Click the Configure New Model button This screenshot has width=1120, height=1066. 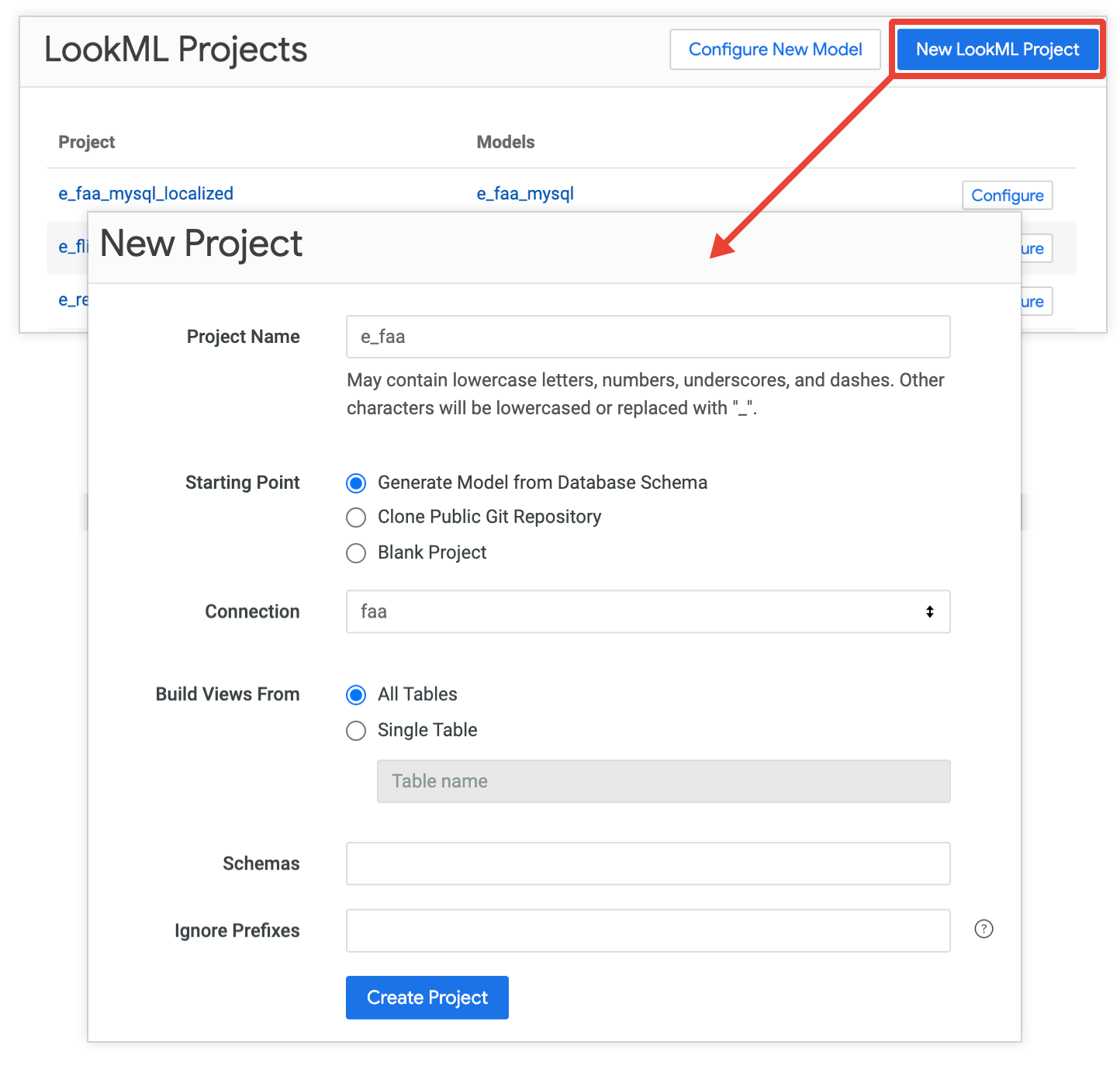click(x=775, y=50)
